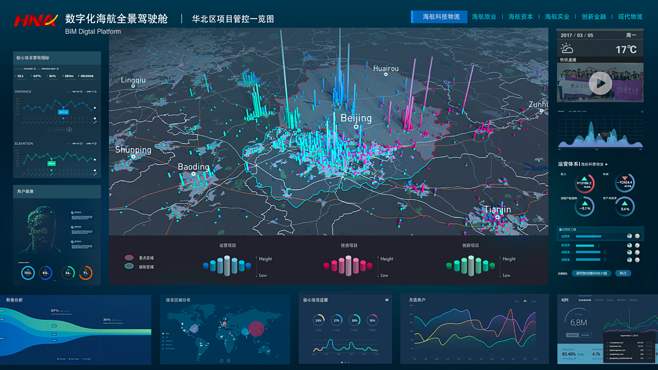
Task: Expand the dropdown arrow in bottom center gauge panel
Action: pyautogui.click(x=386, y=300)
